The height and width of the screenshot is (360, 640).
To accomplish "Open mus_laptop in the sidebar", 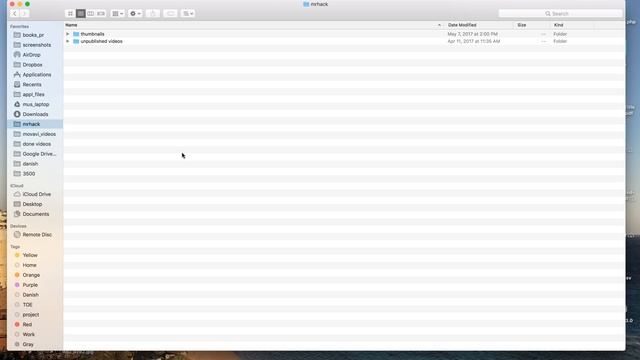I will (35, 104).
